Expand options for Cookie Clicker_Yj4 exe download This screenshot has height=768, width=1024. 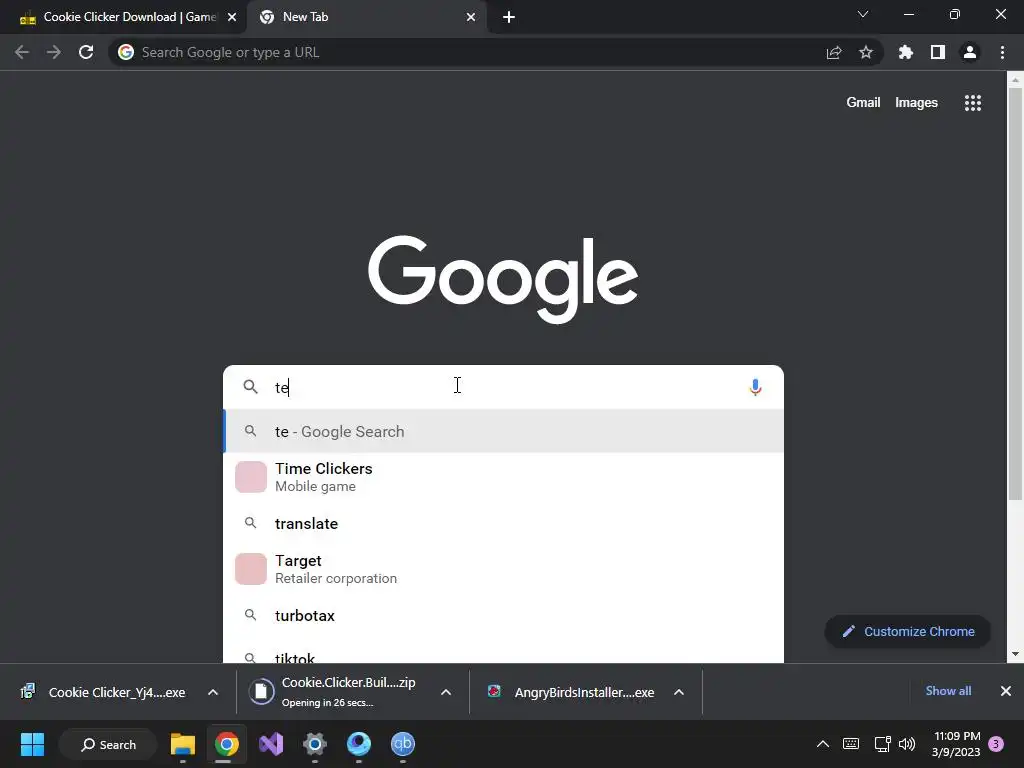click(213, 692)
